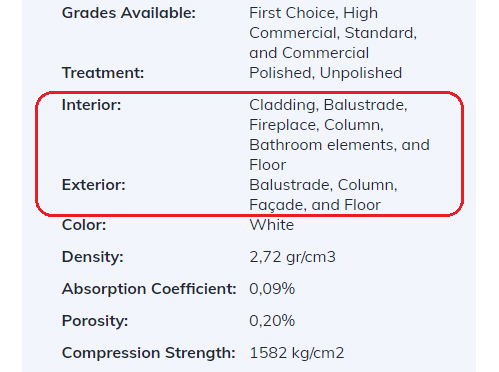This screenshot has width=499, height=372.
Task: Click the Compression Strength label
Action: tap(149, 353)
